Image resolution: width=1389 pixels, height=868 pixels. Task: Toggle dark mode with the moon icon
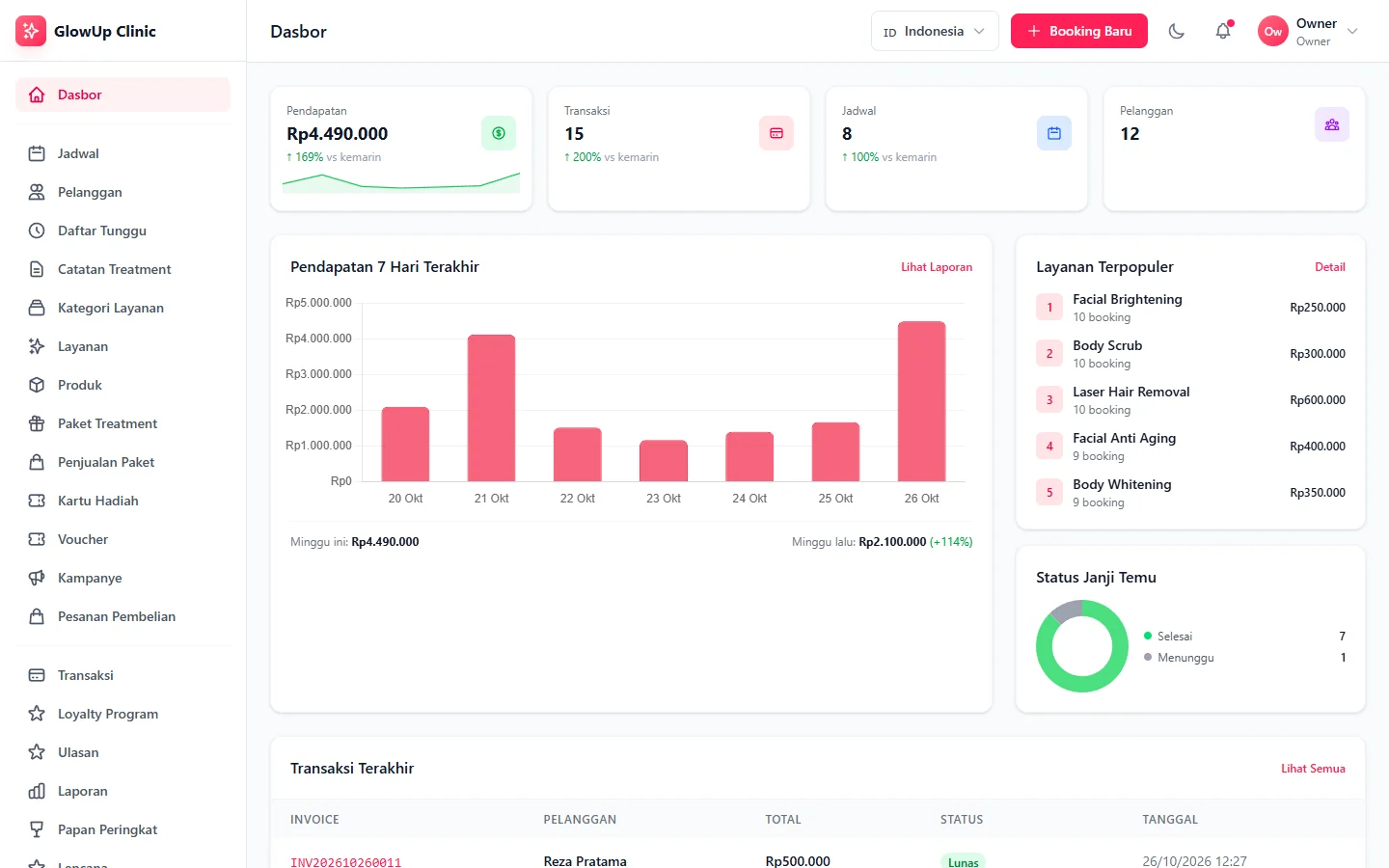[1177, 31]
